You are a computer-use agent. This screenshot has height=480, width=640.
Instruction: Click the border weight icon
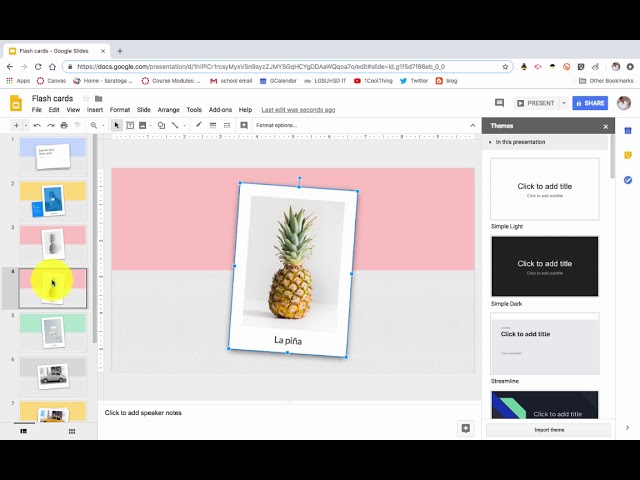tap(213, 125)
